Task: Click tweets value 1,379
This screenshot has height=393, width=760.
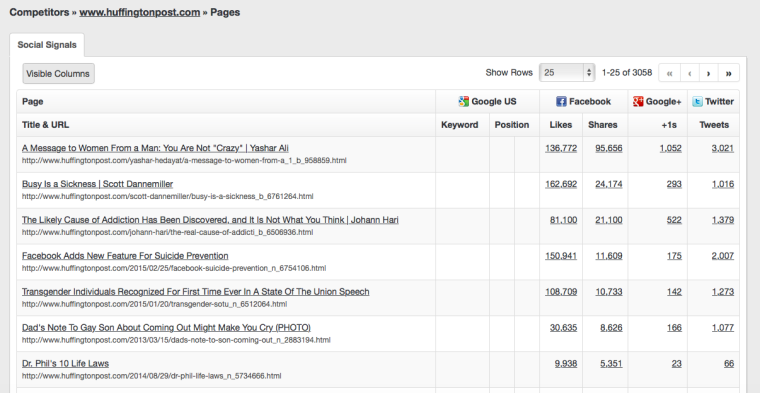Action: 723,220
